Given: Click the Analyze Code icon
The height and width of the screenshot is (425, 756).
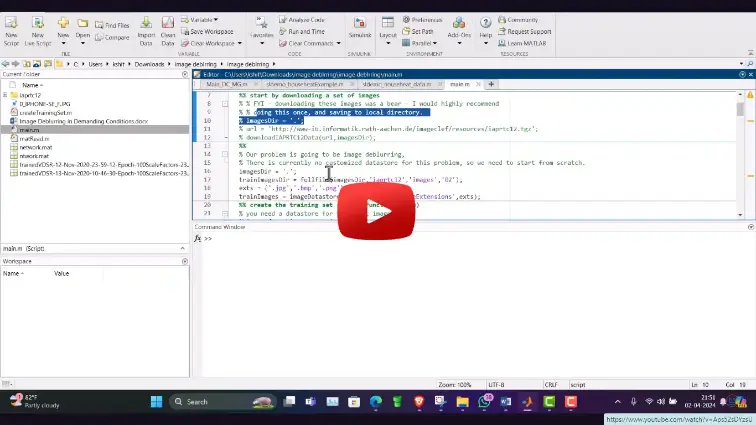Looking at the screenshot, I should [x=304, y=19].
